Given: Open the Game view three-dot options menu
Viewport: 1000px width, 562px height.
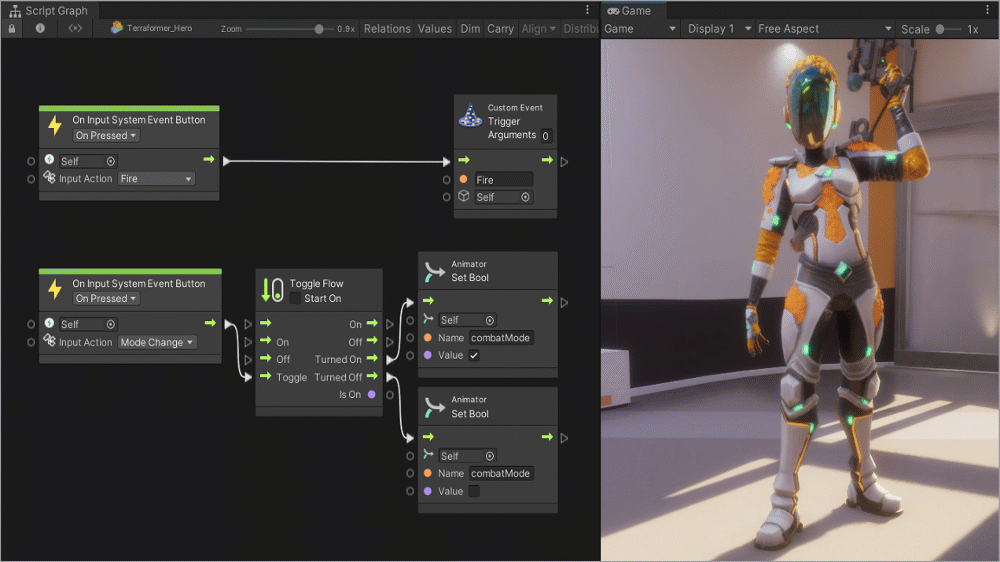Looking at the screenshot, I should click(989, 10).
